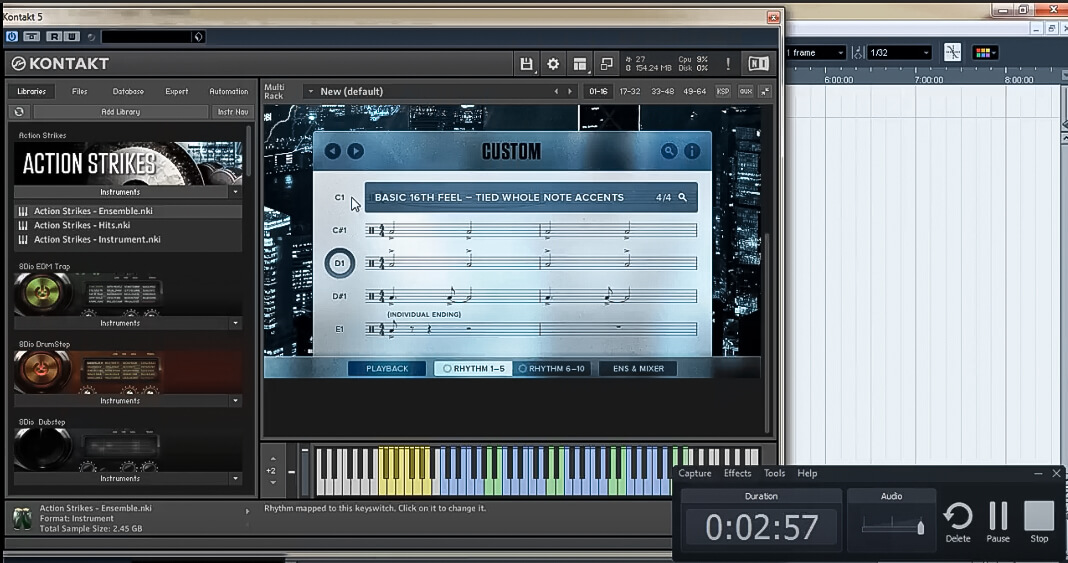Click the rack minimize-all arrows icon

click(x=766, y=91)
